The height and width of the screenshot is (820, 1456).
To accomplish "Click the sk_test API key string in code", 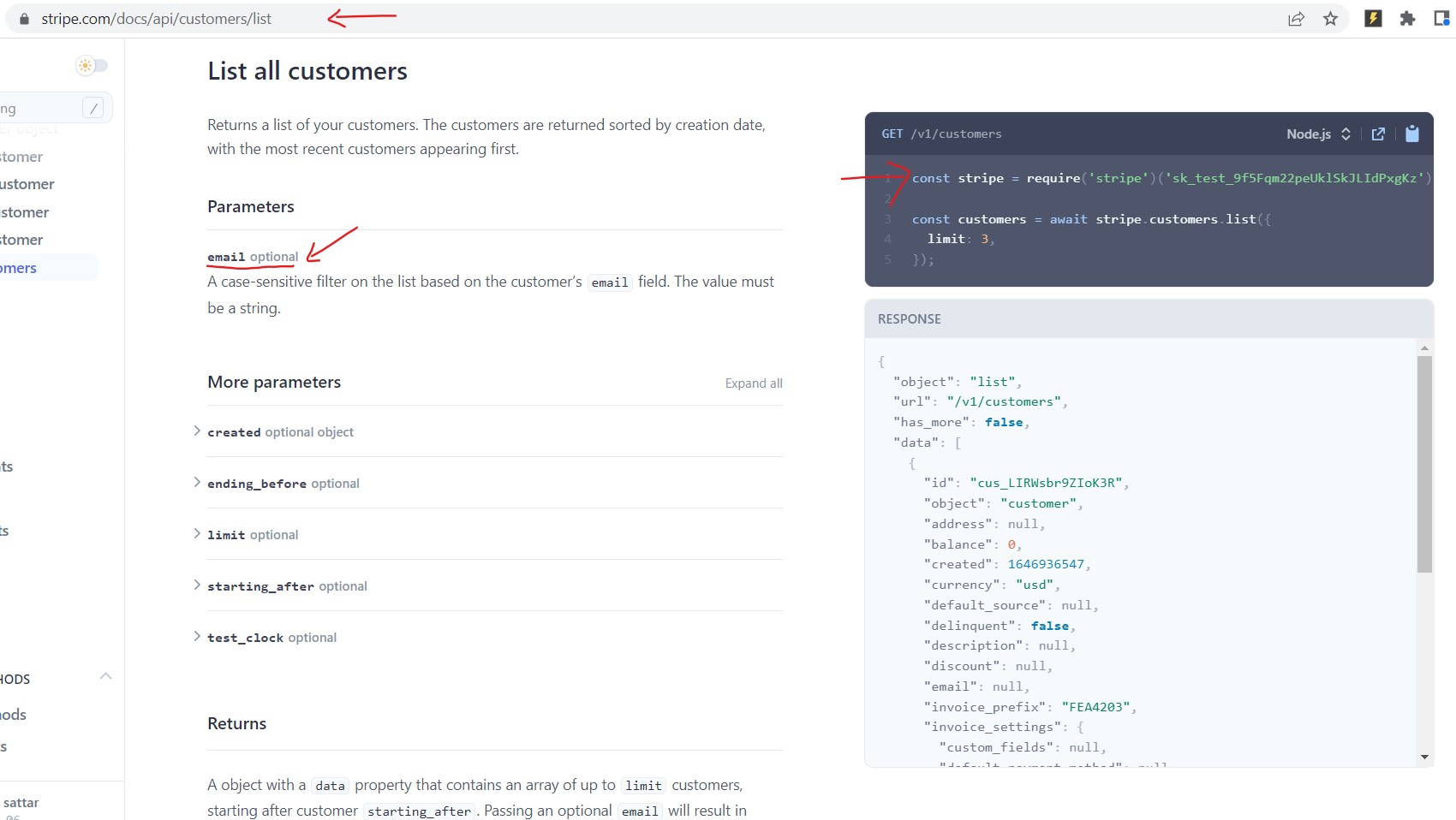I will point(1294,178).
